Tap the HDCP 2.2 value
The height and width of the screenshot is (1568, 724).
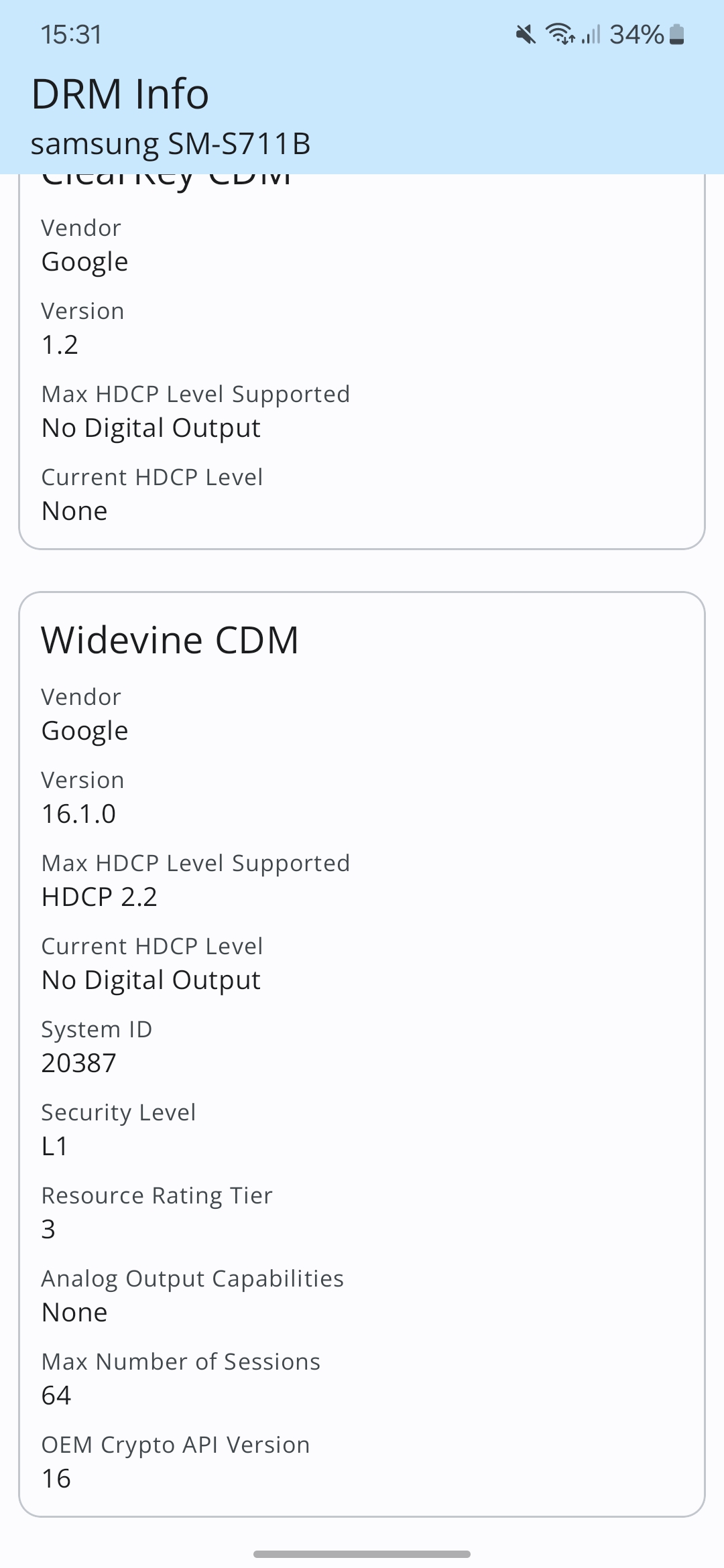pyautogui.click(x=99, y=897)
